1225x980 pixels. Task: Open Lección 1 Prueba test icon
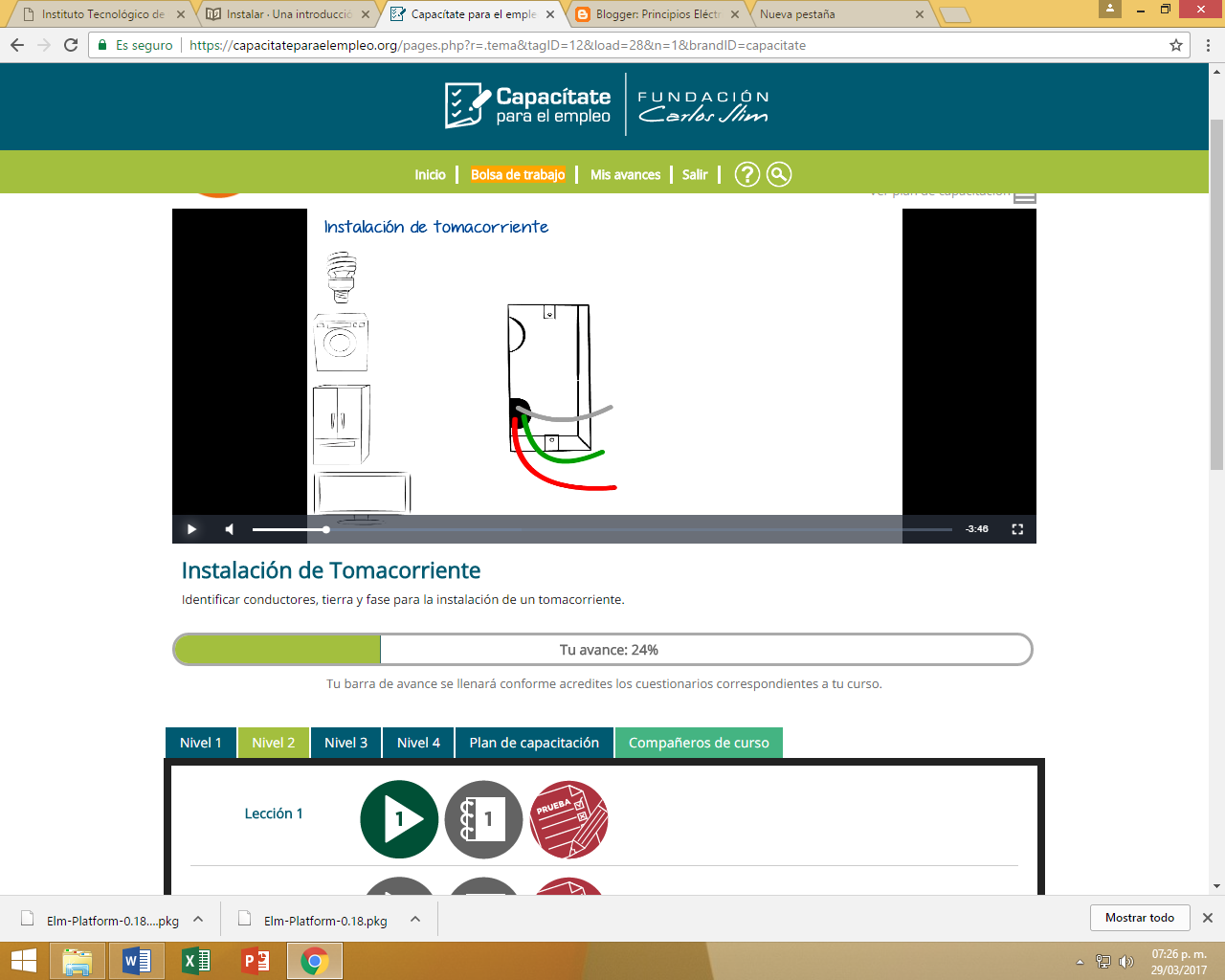[x=568, y=819]
